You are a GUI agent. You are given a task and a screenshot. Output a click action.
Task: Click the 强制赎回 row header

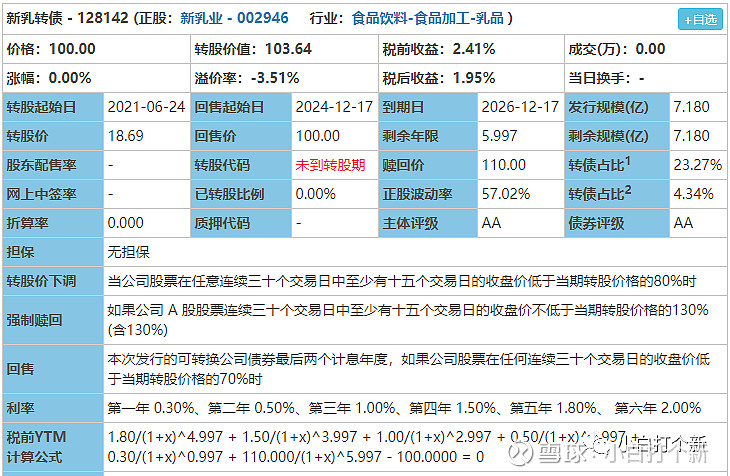[35, 320]
